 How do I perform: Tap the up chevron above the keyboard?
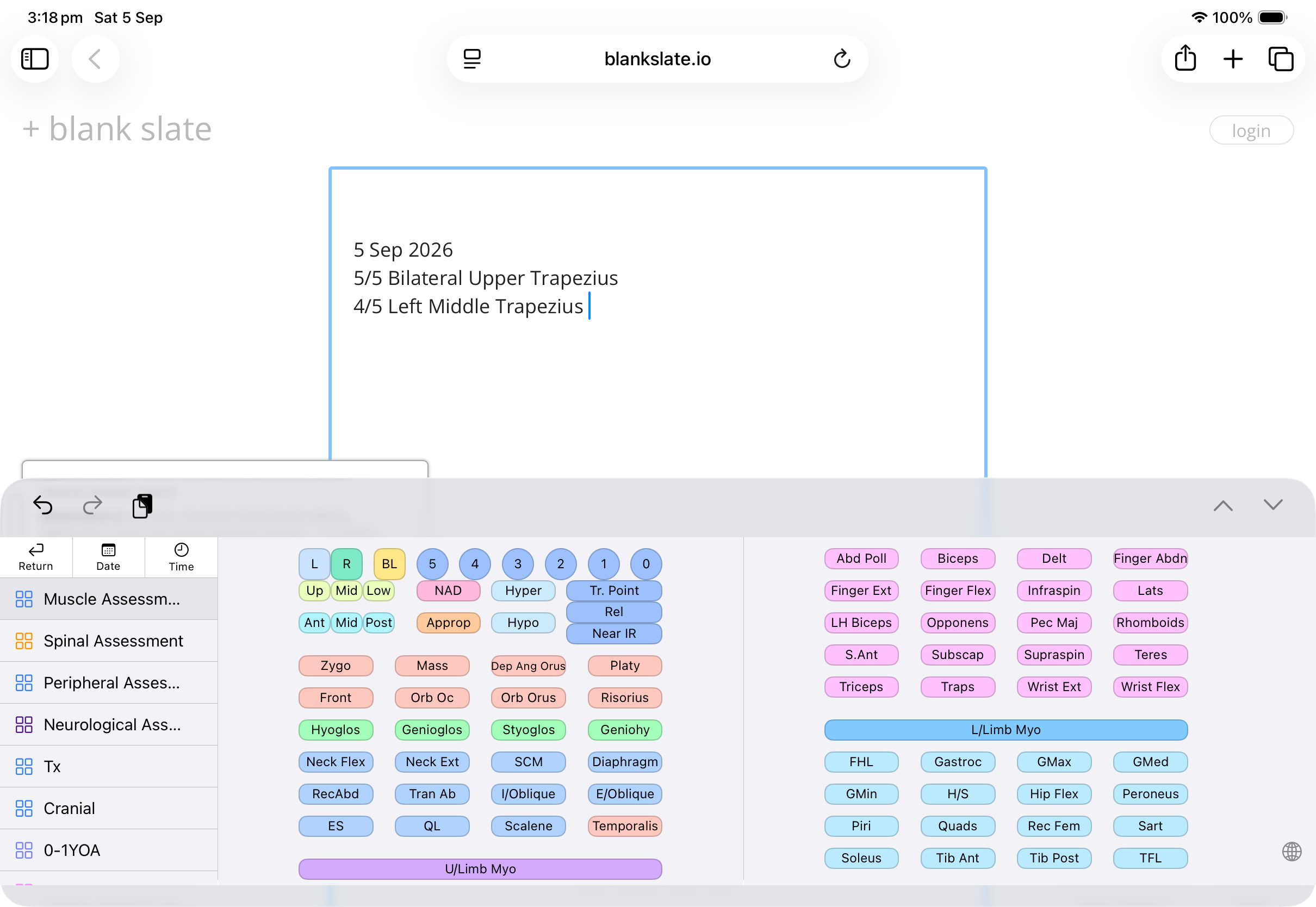pyautogui.click(x=1223, y=505)
